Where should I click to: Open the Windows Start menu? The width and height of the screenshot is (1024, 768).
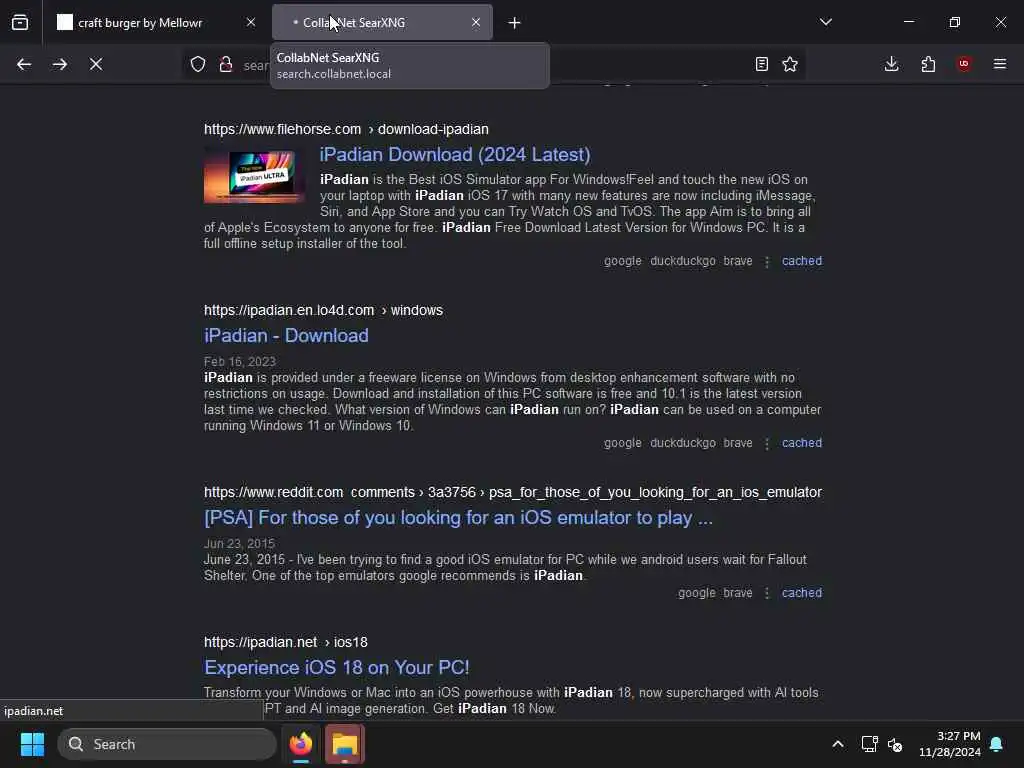(x=32, y=744)
